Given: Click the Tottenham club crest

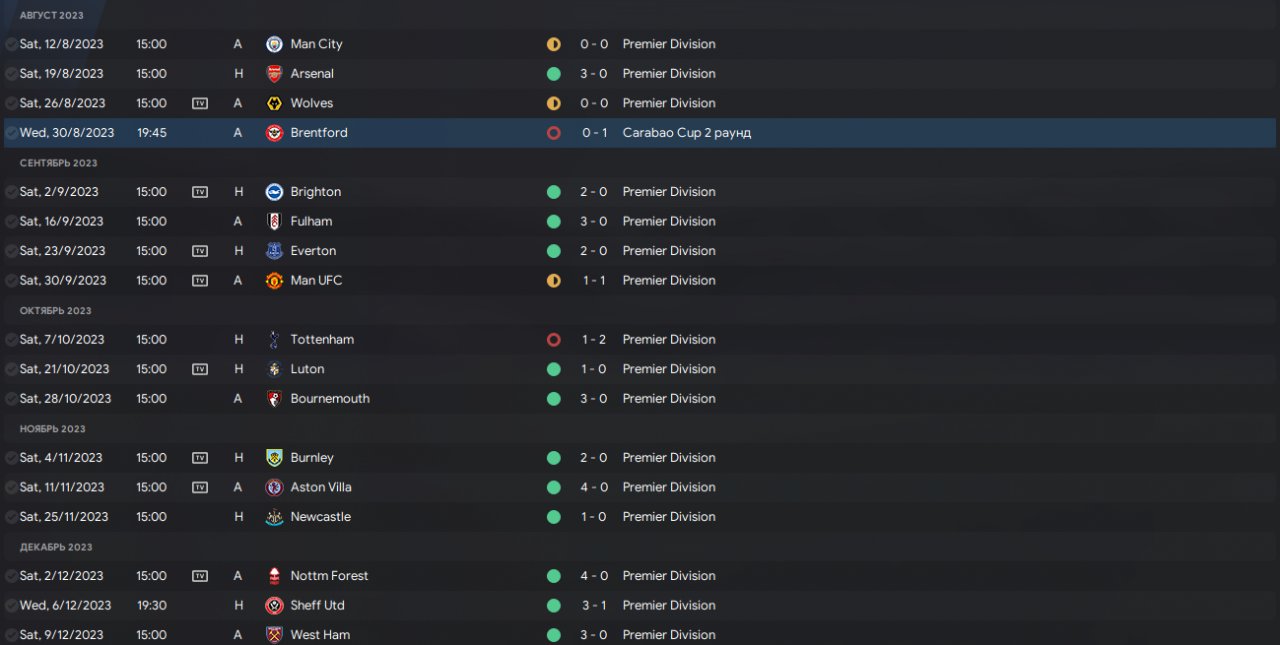Looking at the screenshot, I should tap(274, 340).
